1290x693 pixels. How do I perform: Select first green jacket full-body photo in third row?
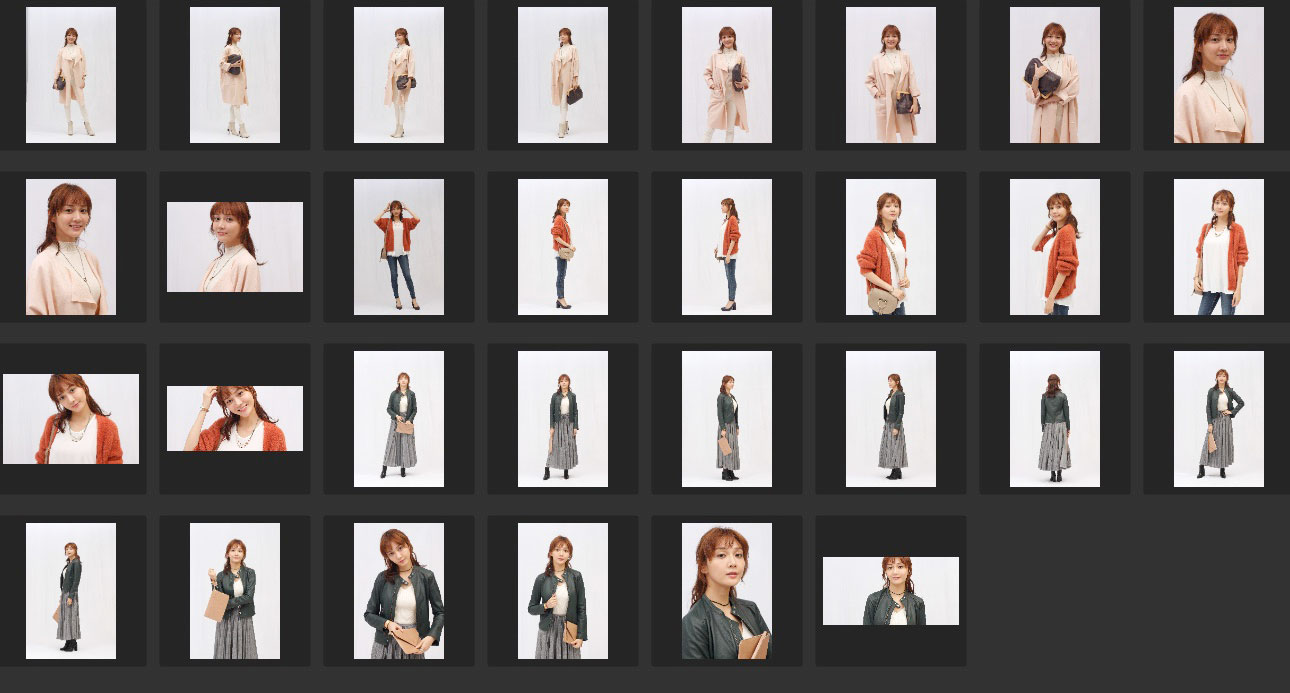(399, 419)
